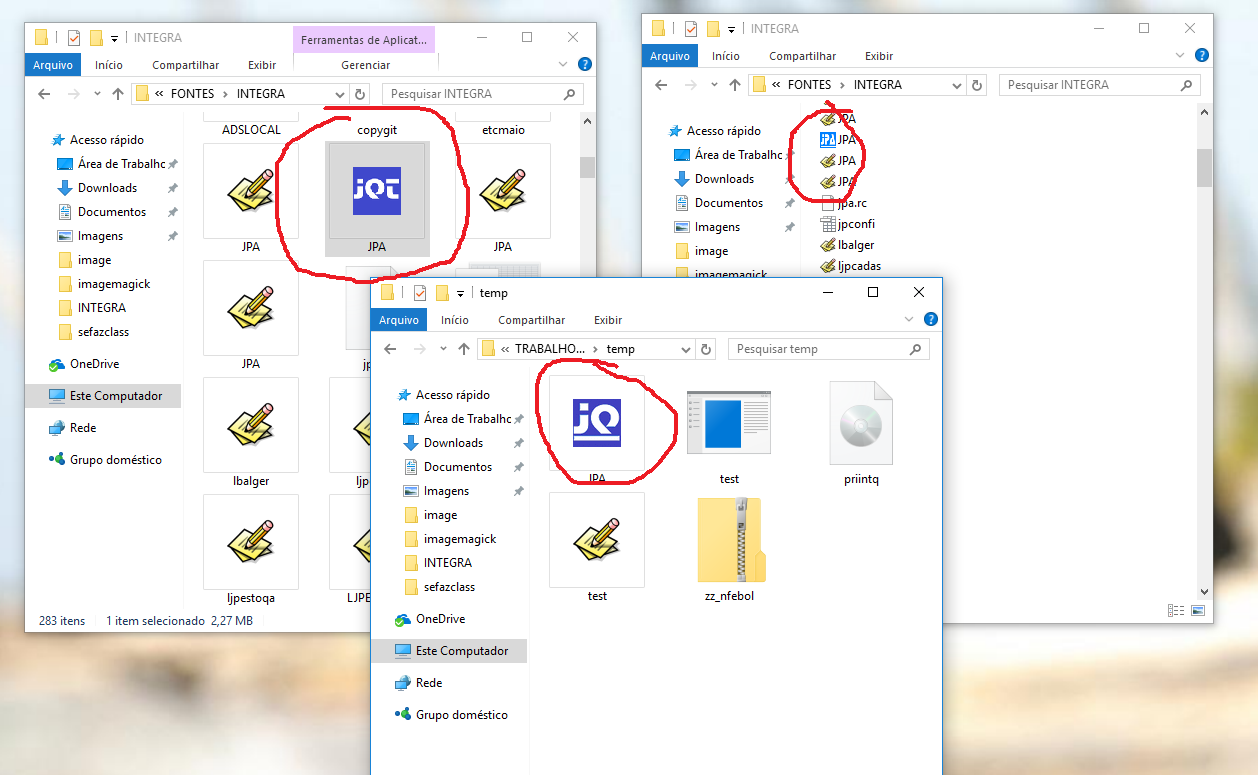Select the highlighted JPA file with blue logo in left INTEGRA window
This screenshot has width=1258, height=775.
pyautogui.click(x=377, y=199)
